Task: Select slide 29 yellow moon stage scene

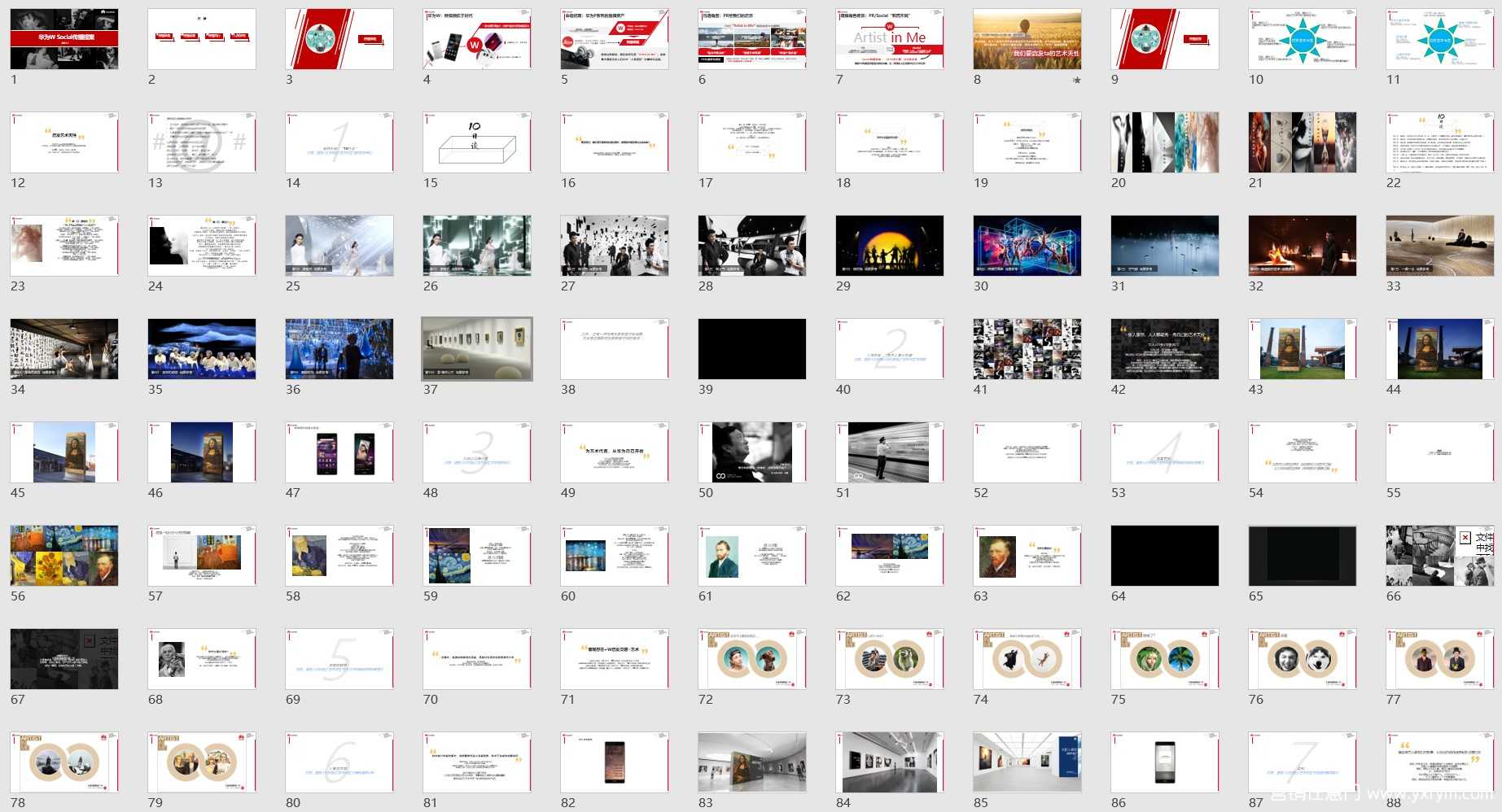Action: pyautogui.click(x=890, y=246)
